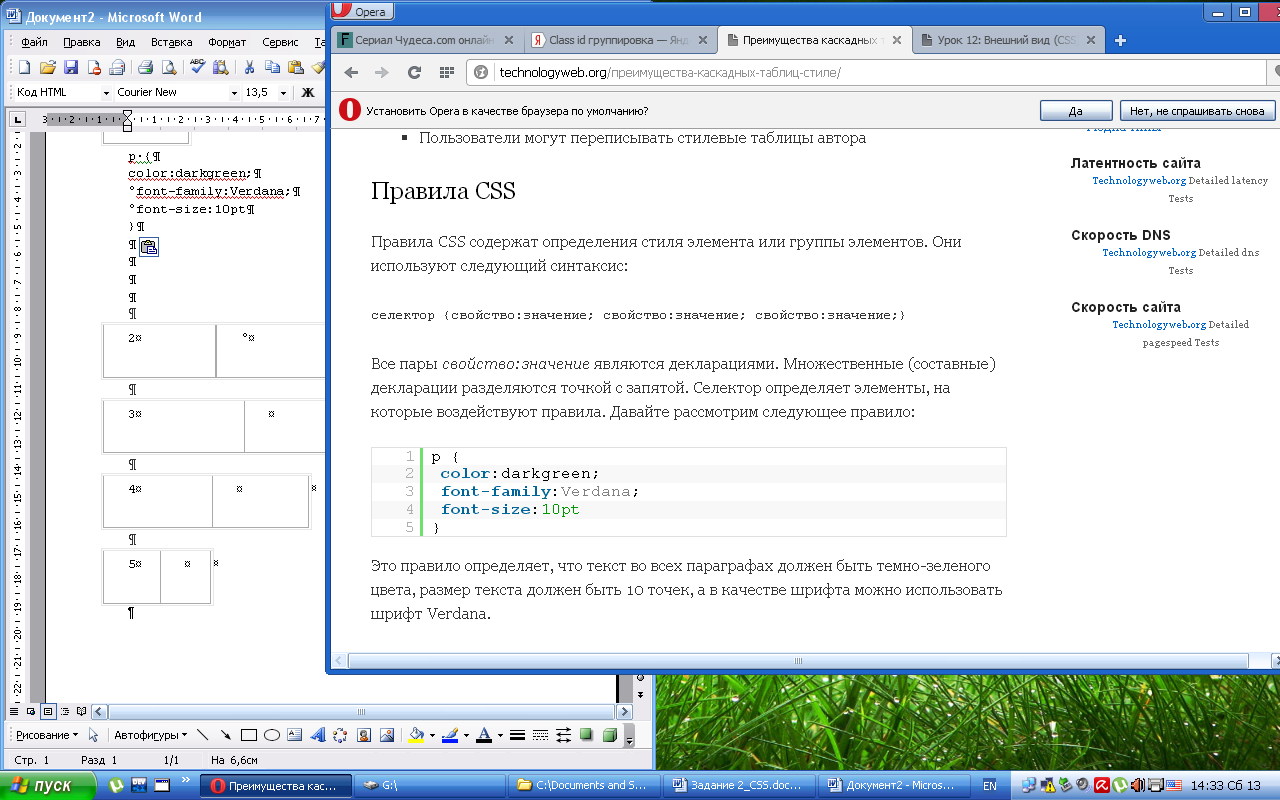Screen dimensions: 1280x800
Task: Switch Word to Normal view button
Action: (14, 711)
